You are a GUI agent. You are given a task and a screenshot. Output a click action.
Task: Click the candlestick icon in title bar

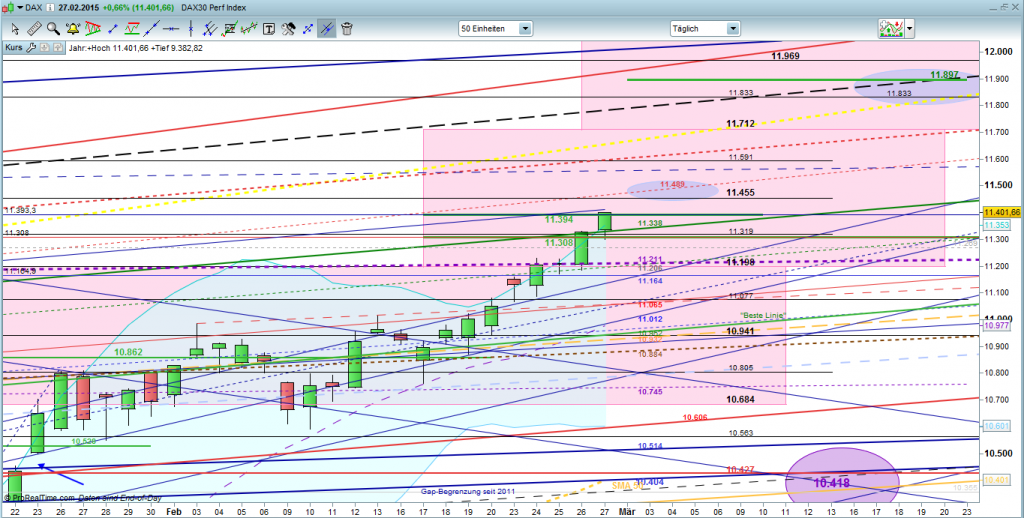(x=8, y=8)
